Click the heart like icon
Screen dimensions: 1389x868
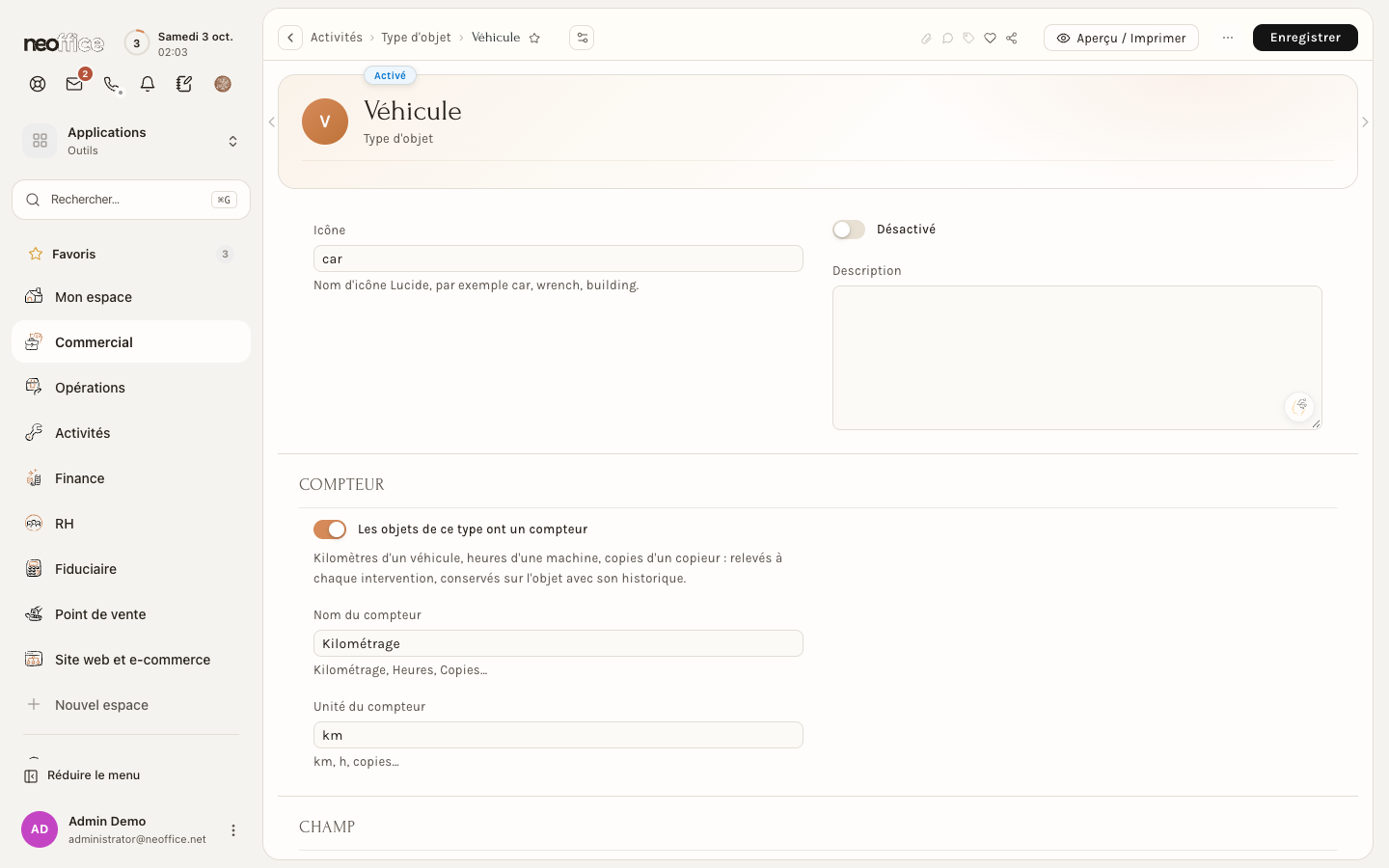[x=990, y=39]
